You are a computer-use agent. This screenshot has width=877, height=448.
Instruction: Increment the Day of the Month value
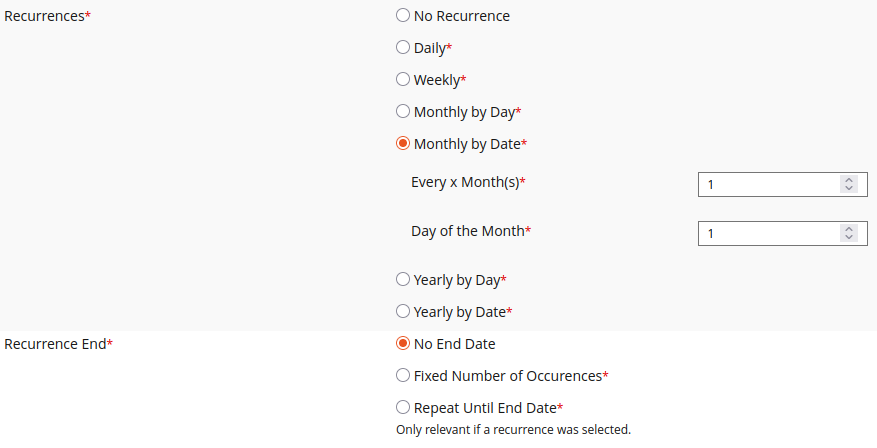[849, 229]
